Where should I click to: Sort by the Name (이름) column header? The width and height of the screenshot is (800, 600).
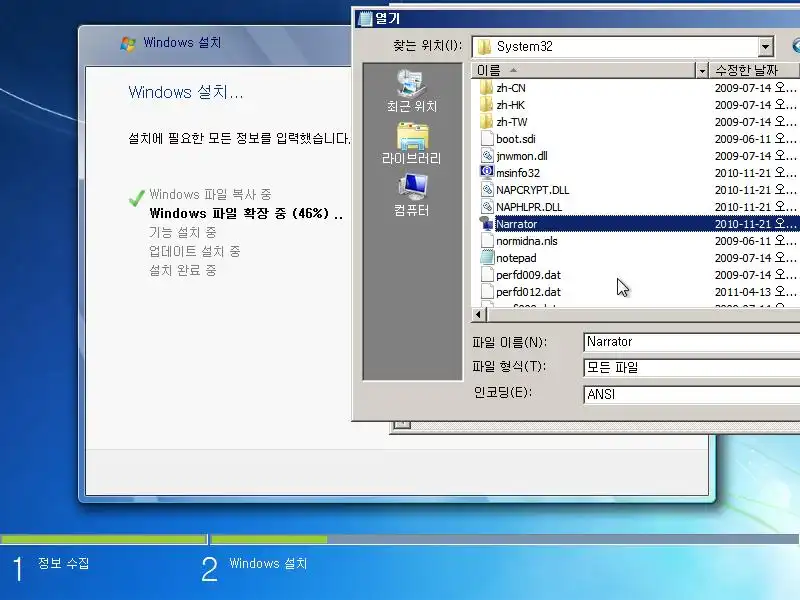point(583,70)
